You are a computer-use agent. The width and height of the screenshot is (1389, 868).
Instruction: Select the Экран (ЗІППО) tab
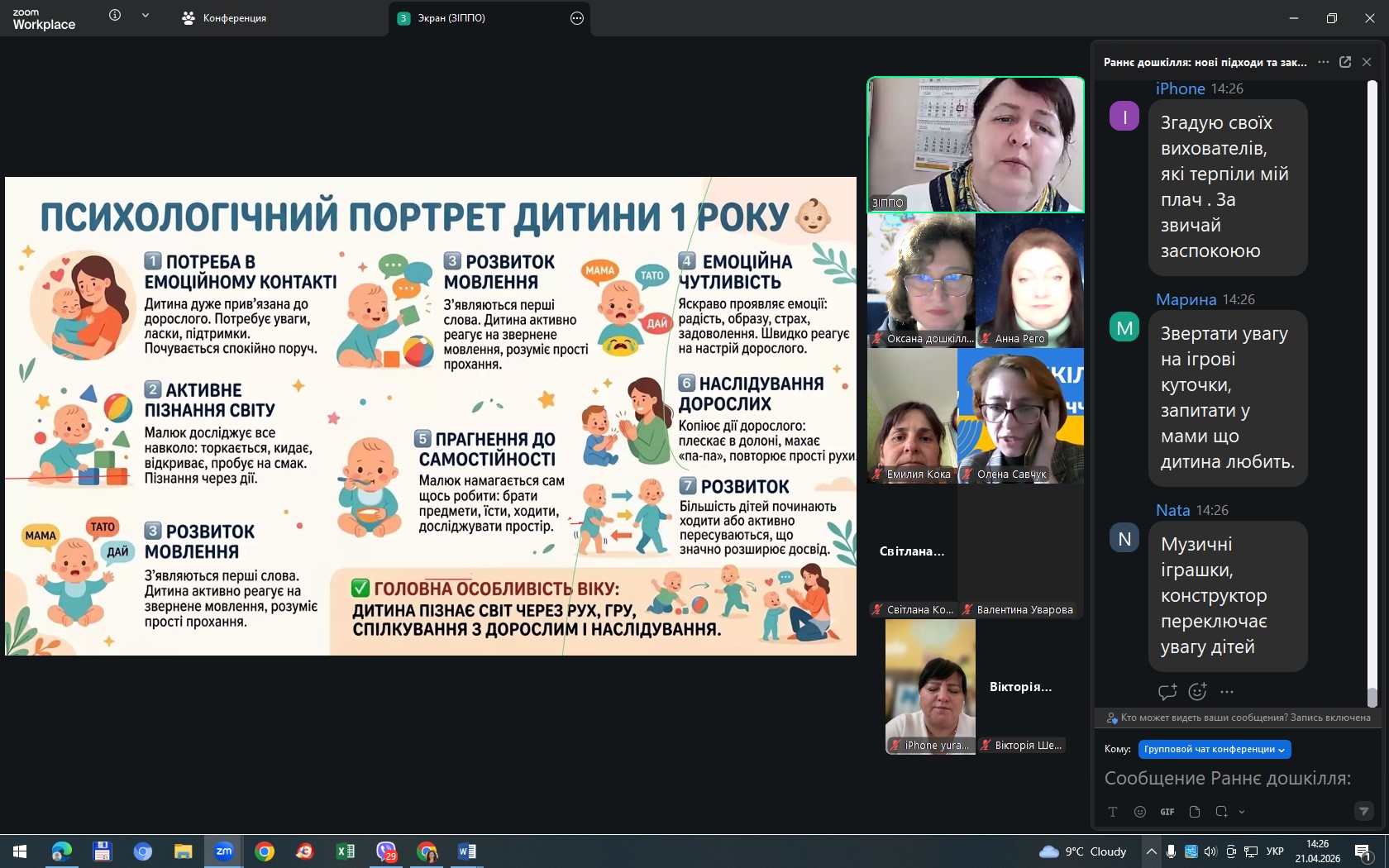coord(451,18)
